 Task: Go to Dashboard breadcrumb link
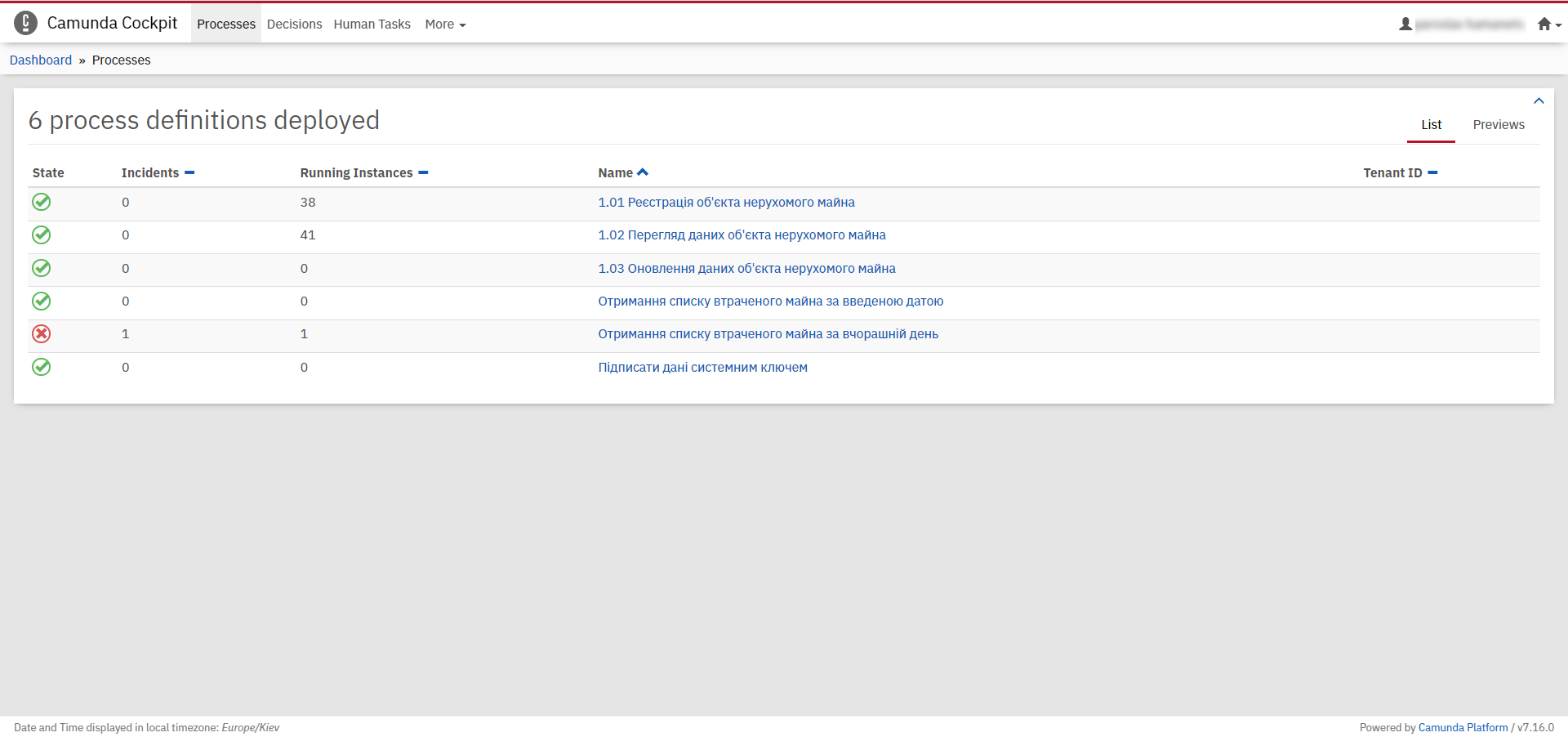click(x=41, y=60)
